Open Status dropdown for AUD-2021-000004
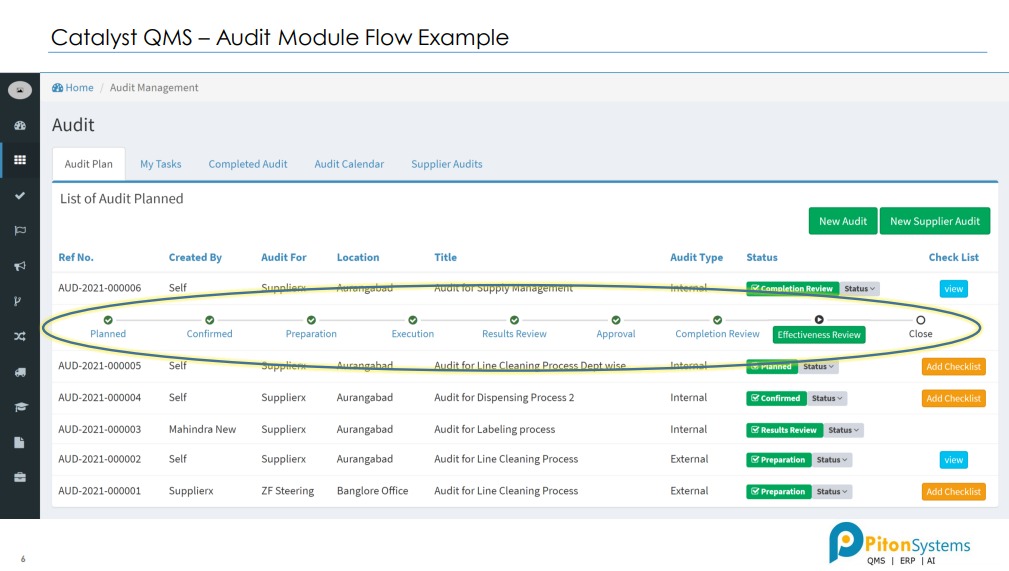The height and width of the screenshot is (571, 1009). coord(827,398)
